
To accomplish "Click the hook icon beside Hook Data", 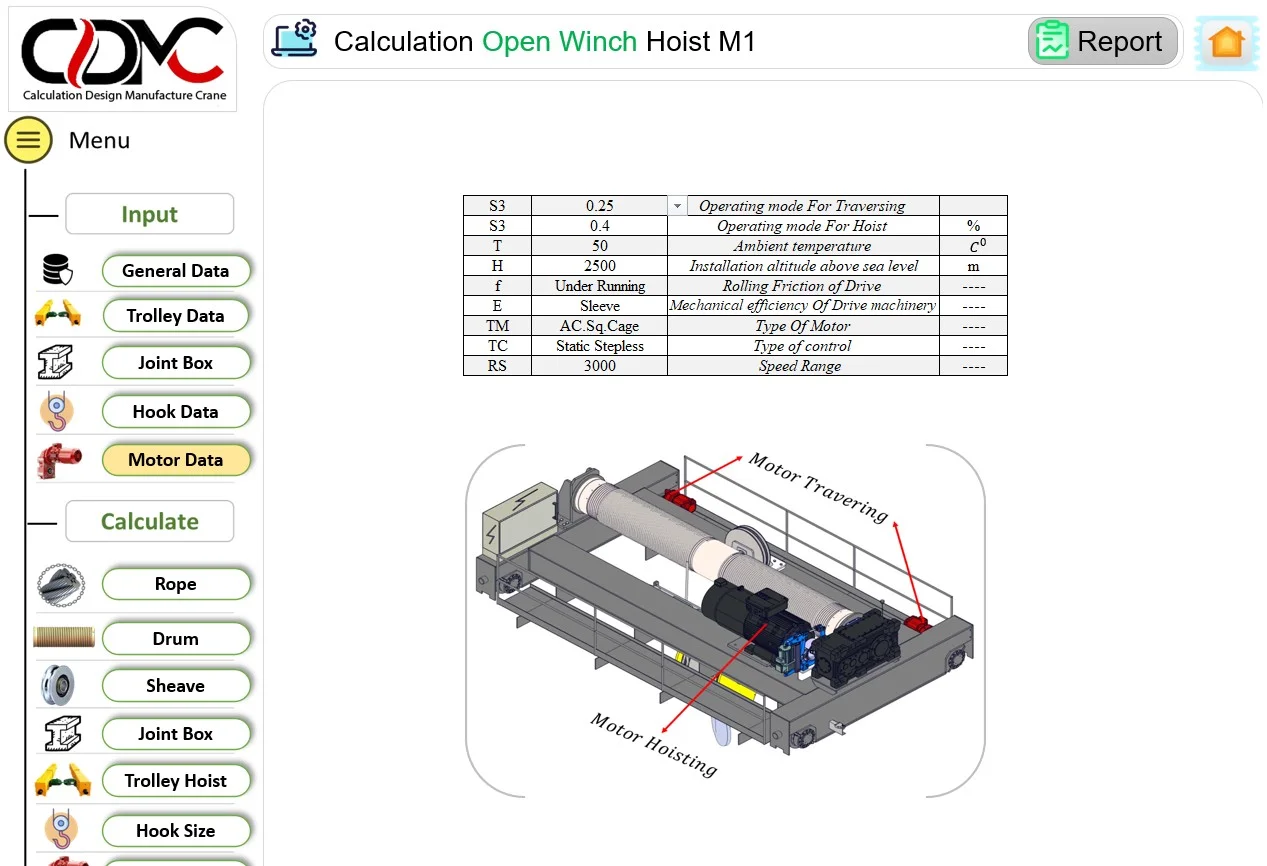I will [58, 411].
